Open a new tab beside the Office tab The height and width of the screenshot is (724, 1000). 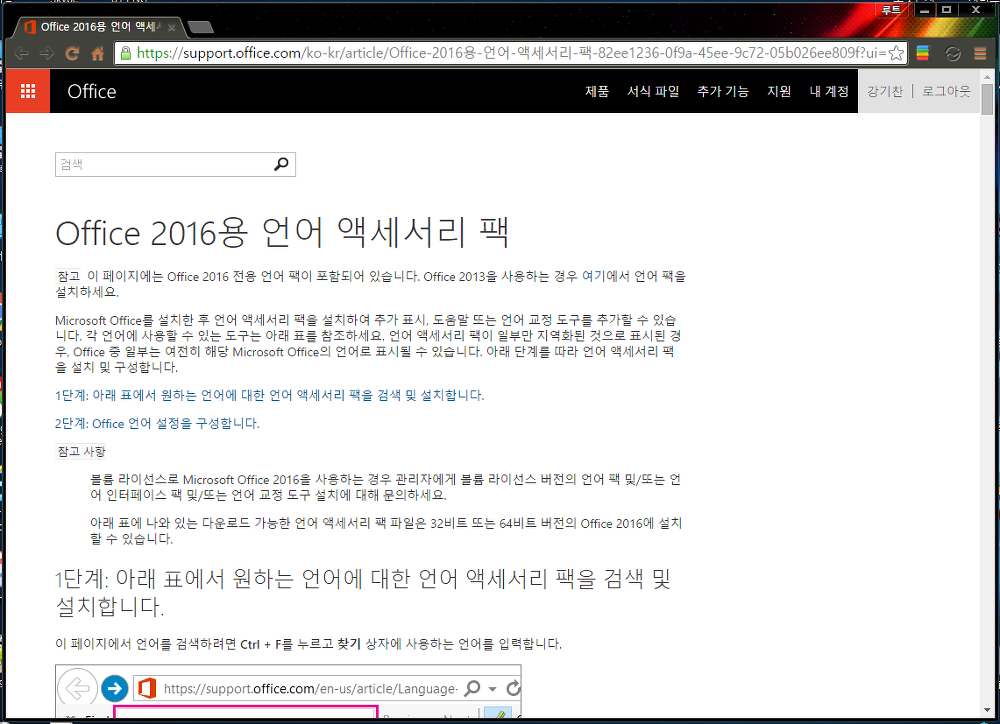[x=201, y=27]
